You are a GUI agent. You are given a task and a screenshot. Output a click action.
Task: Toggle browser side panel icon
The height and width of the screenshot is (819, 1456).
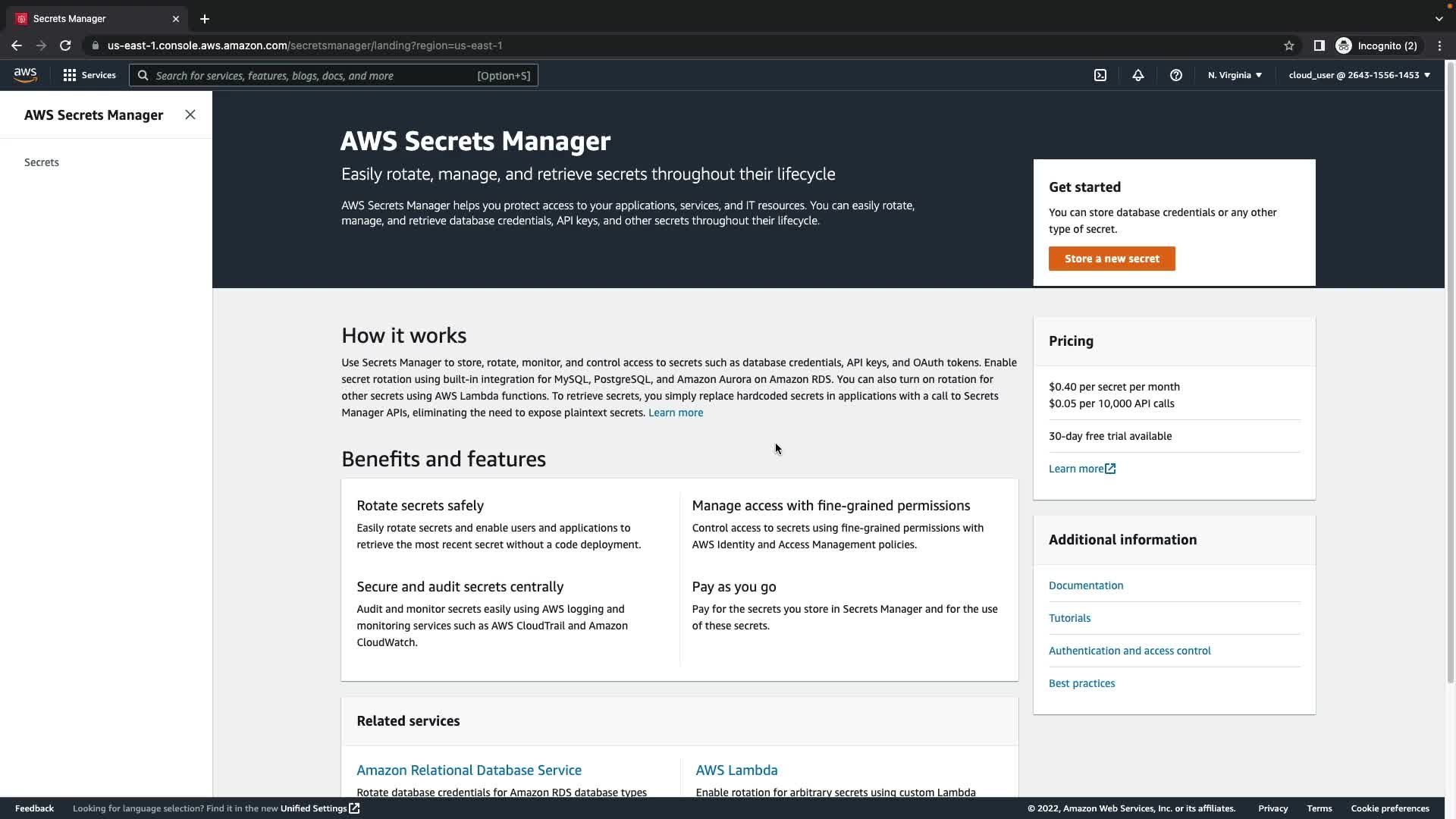point(1319,45)
